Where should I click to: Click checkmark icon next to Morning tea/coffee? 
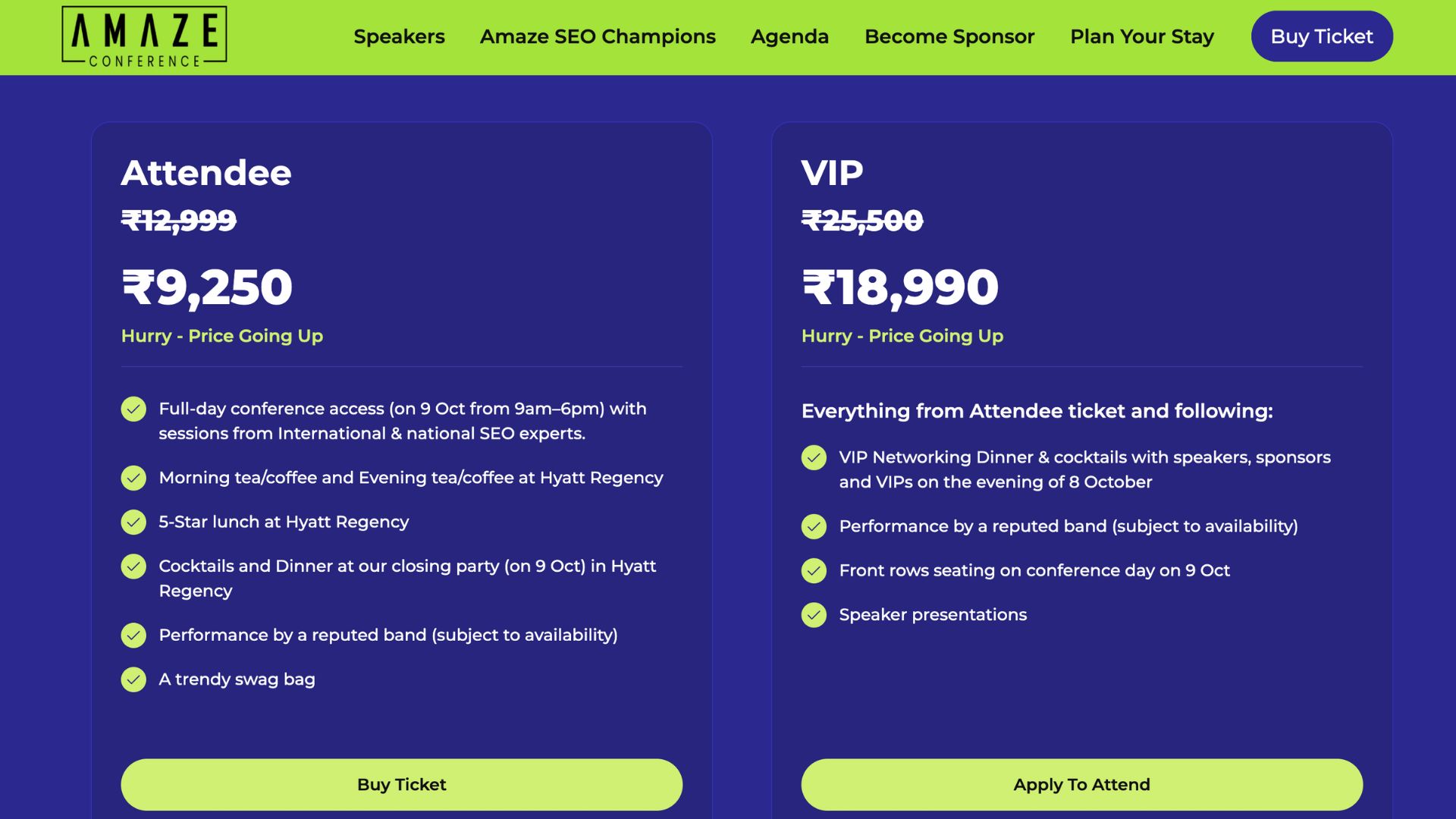tap(133, 478)
